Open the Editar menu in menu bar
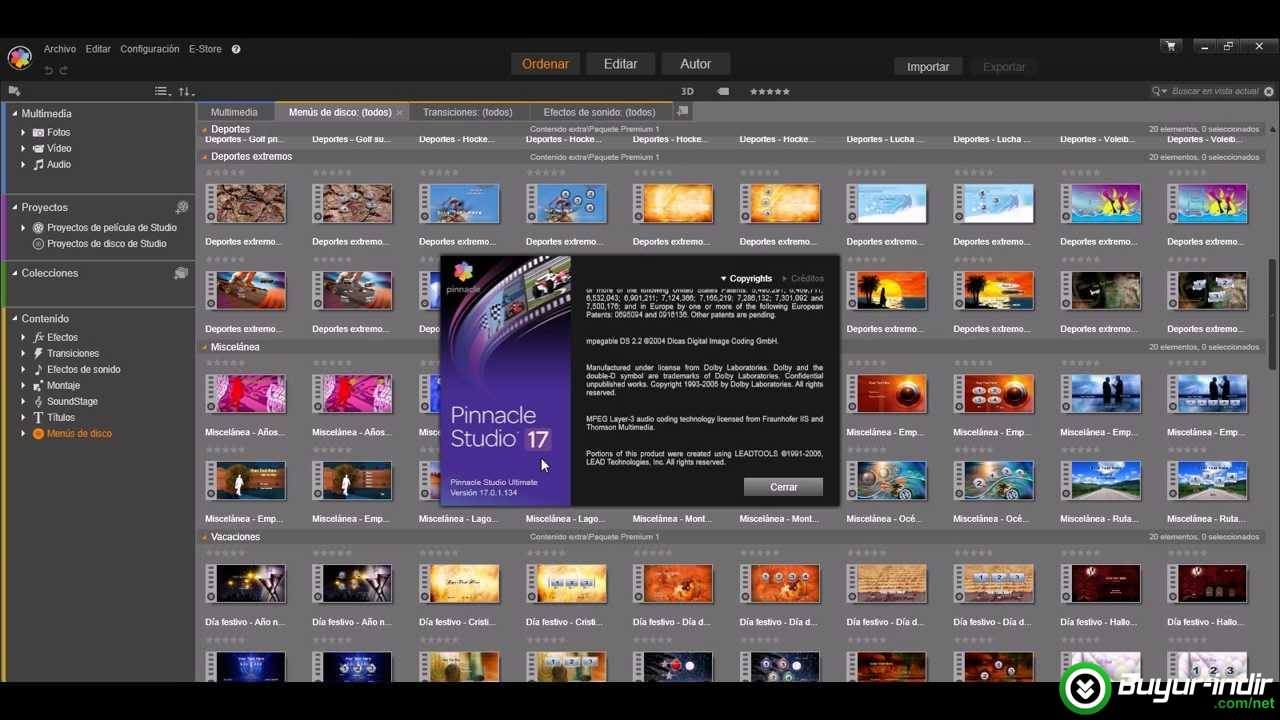Image resolution: width=1280 pixels, height=720 pixels. 98,49
